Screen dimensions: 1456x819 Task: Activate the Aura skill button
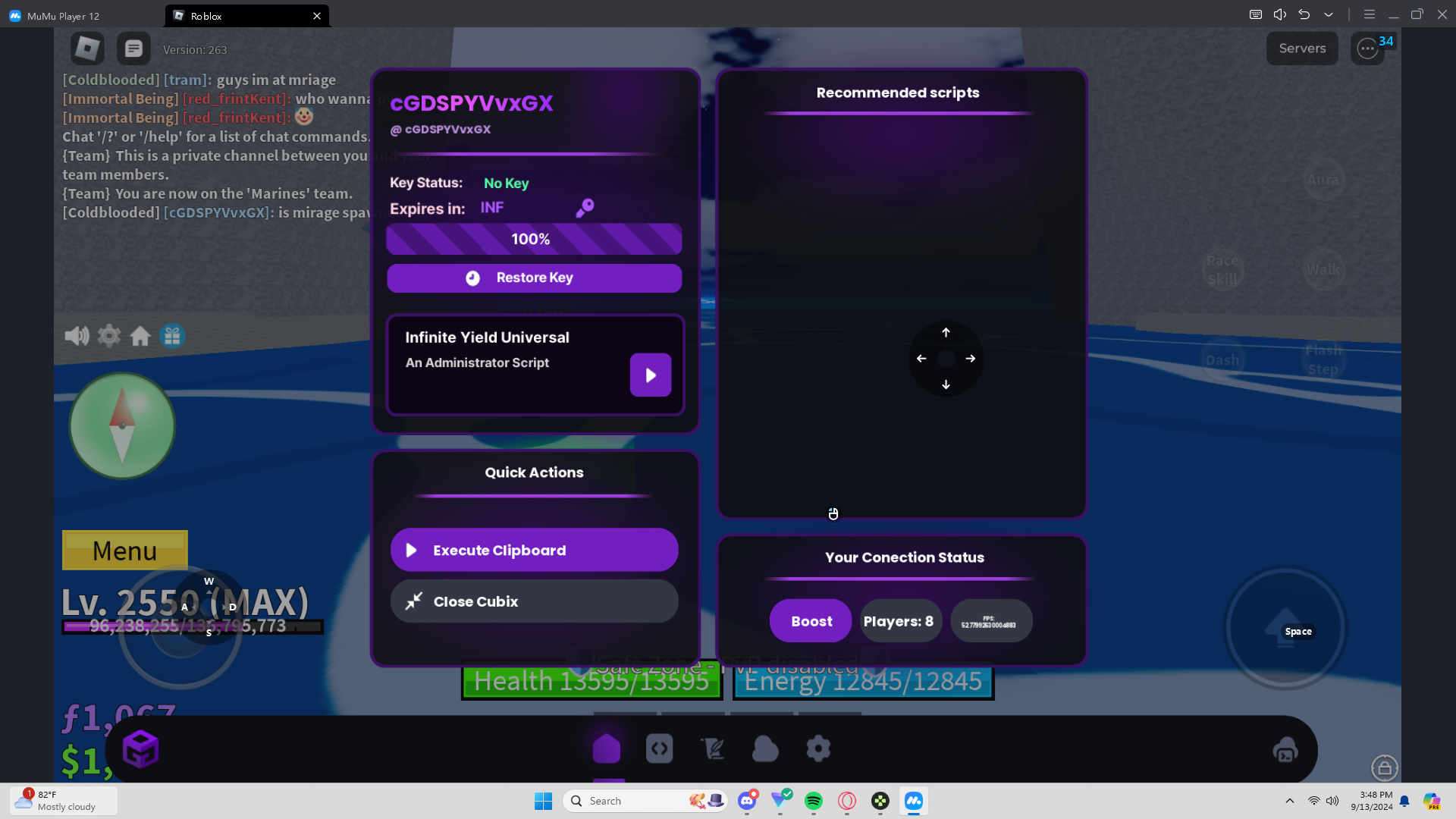tap(1323, 180)
